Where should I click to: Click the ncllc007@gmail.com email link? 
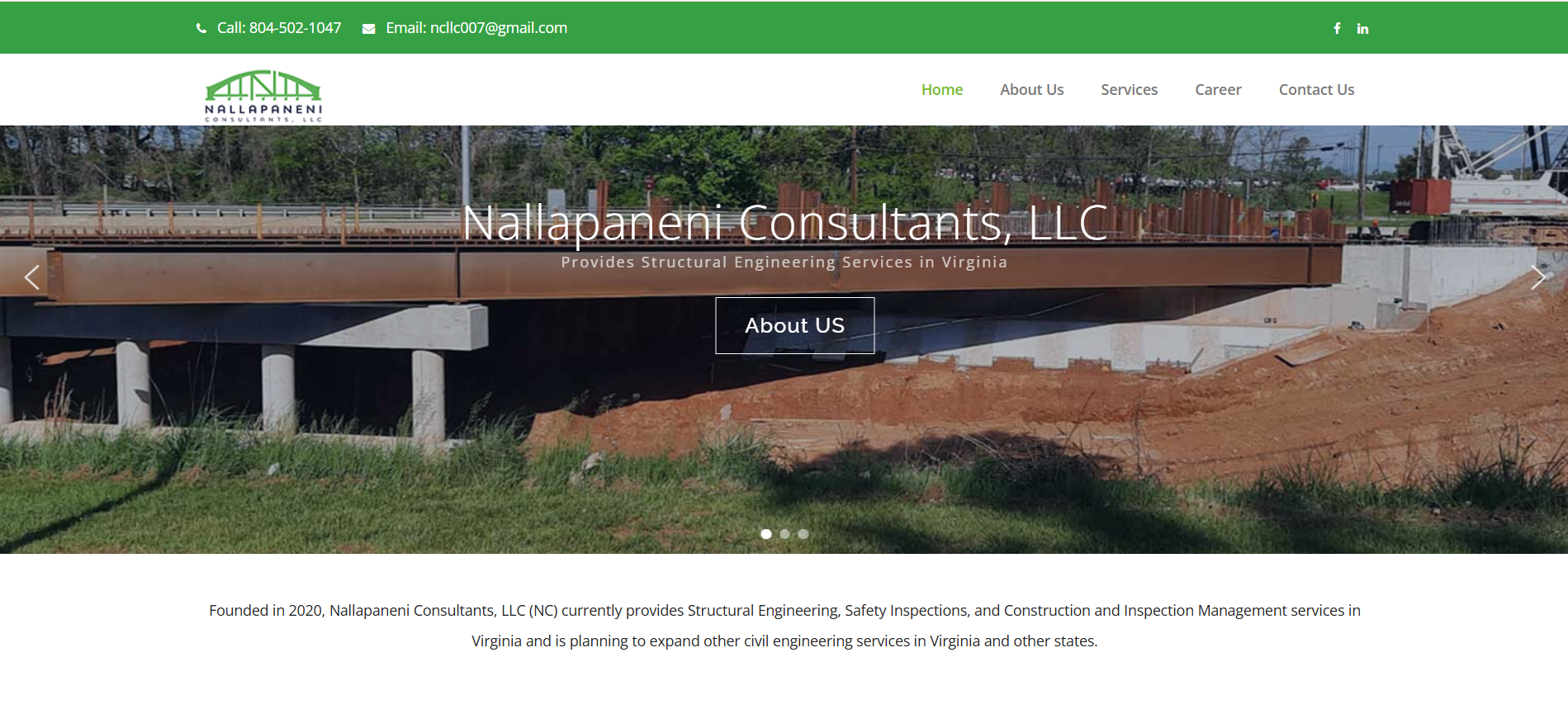point(476,28)
